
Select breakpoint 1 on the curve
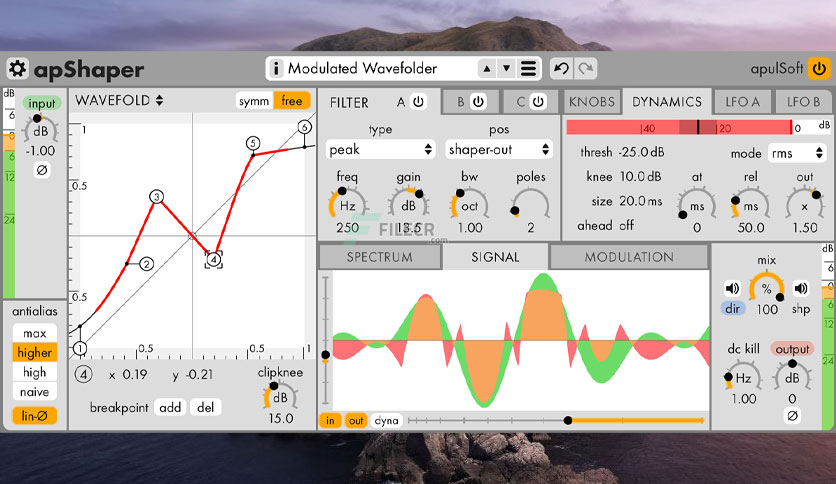click(x=80, y=349)
